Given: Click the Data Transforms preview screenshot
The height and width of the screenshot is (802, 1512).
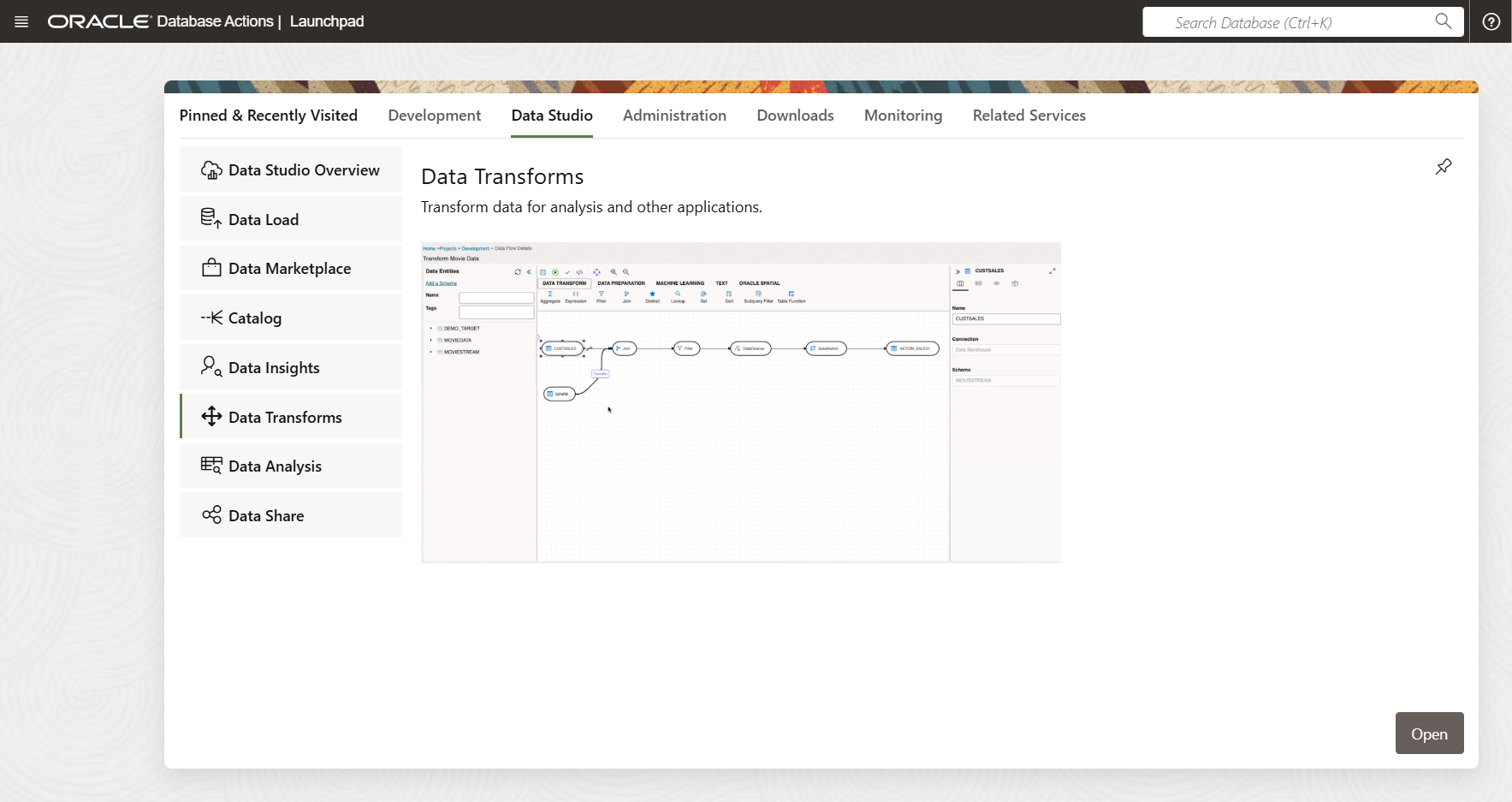Looking at the screenshot, I should point(741,402).
